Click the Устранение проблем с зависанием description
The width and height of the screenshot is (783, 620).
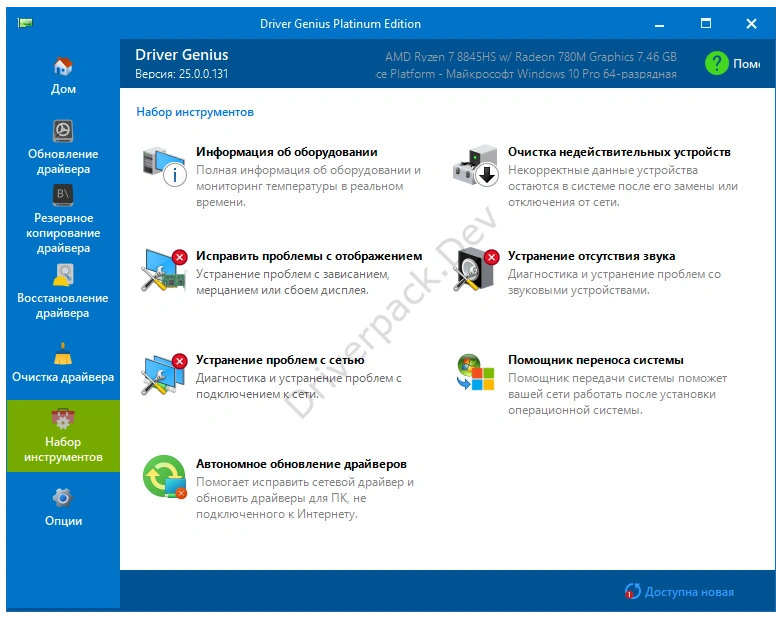coord(293,282)
